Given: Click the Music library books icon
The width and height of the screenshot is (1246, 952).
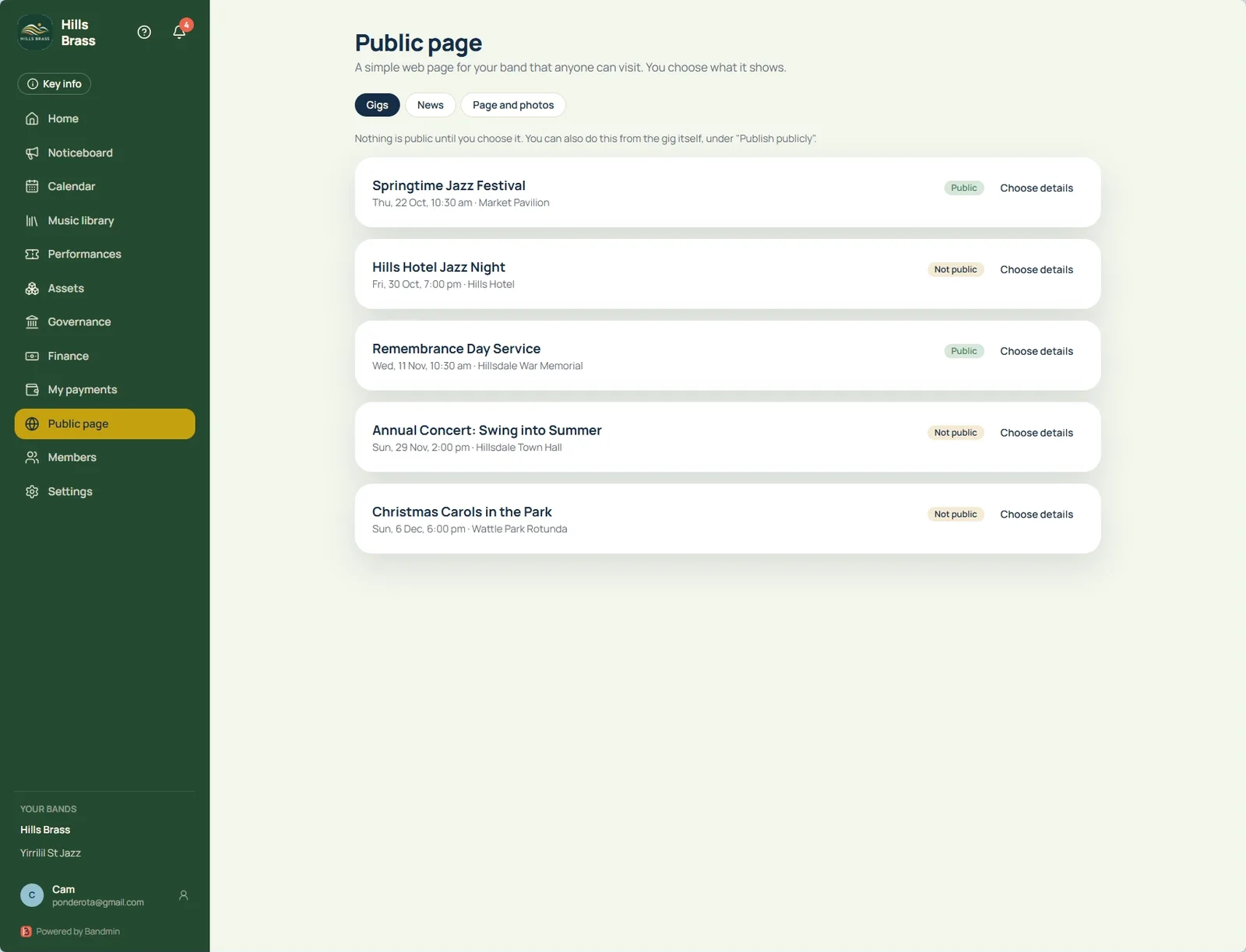Looking at the screenshot, I should (32, 220).
